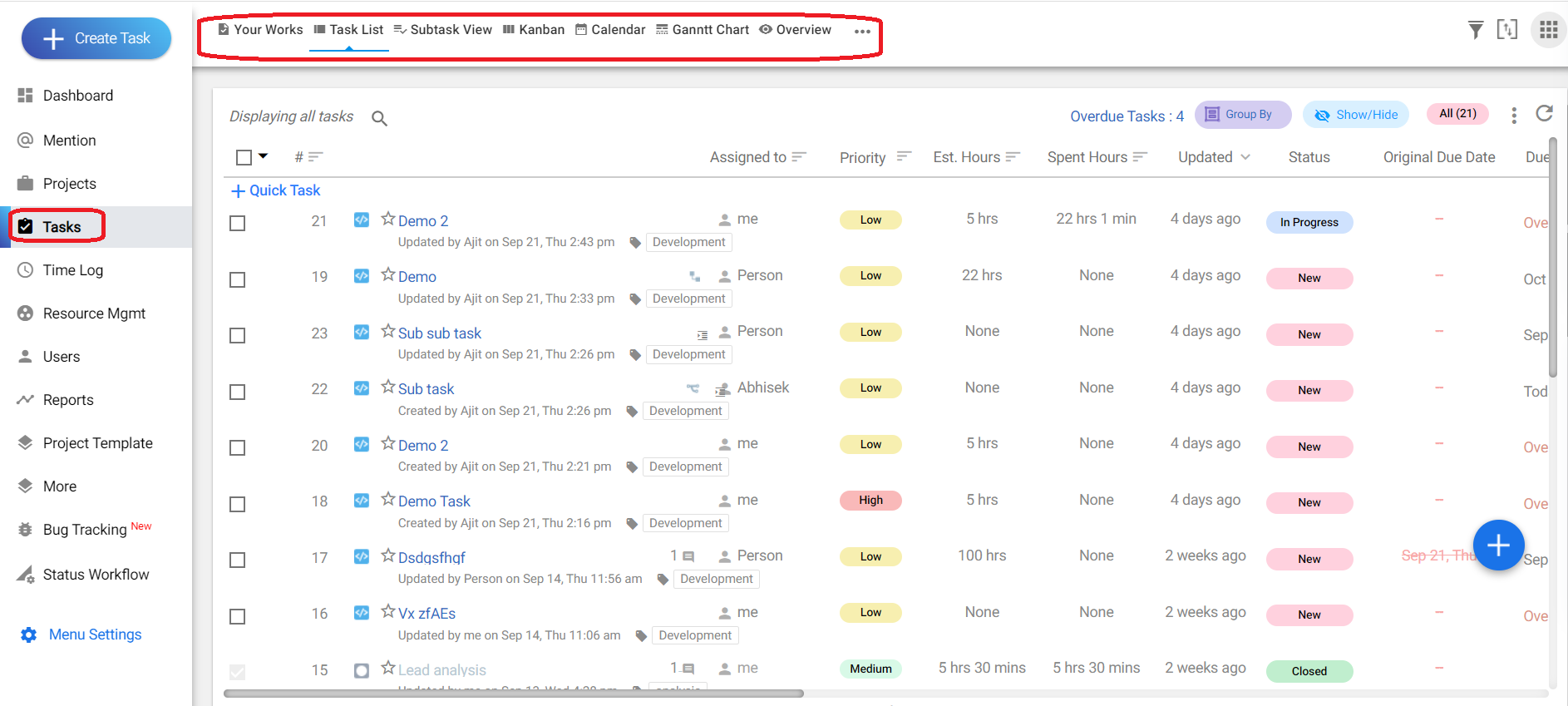1568x706 pixels.
Task: Check the box for task 23
Action: (238, 336)
